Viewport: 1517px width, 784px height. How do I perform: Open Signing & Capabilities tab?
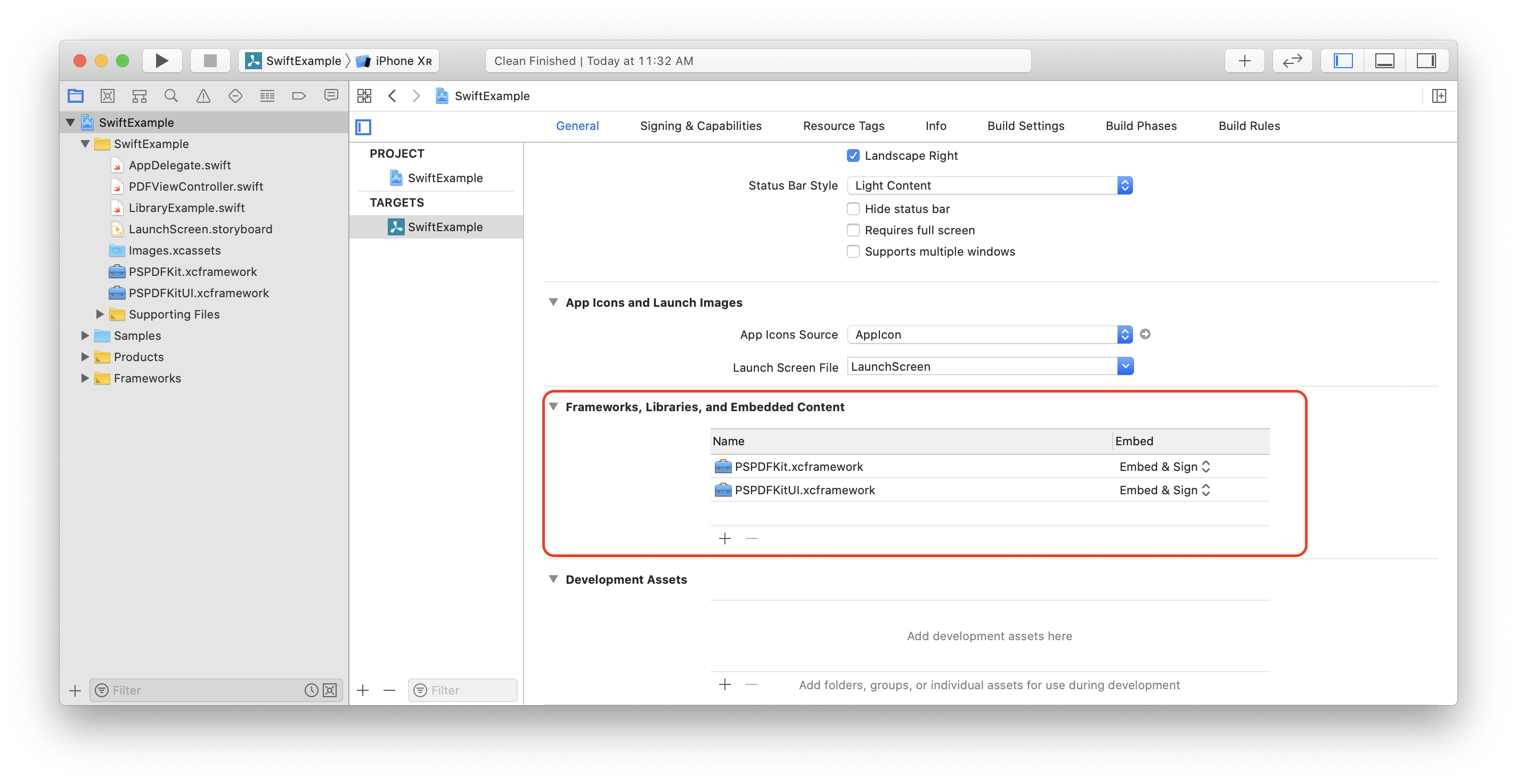pyautogui.click(x=700, y=126)
